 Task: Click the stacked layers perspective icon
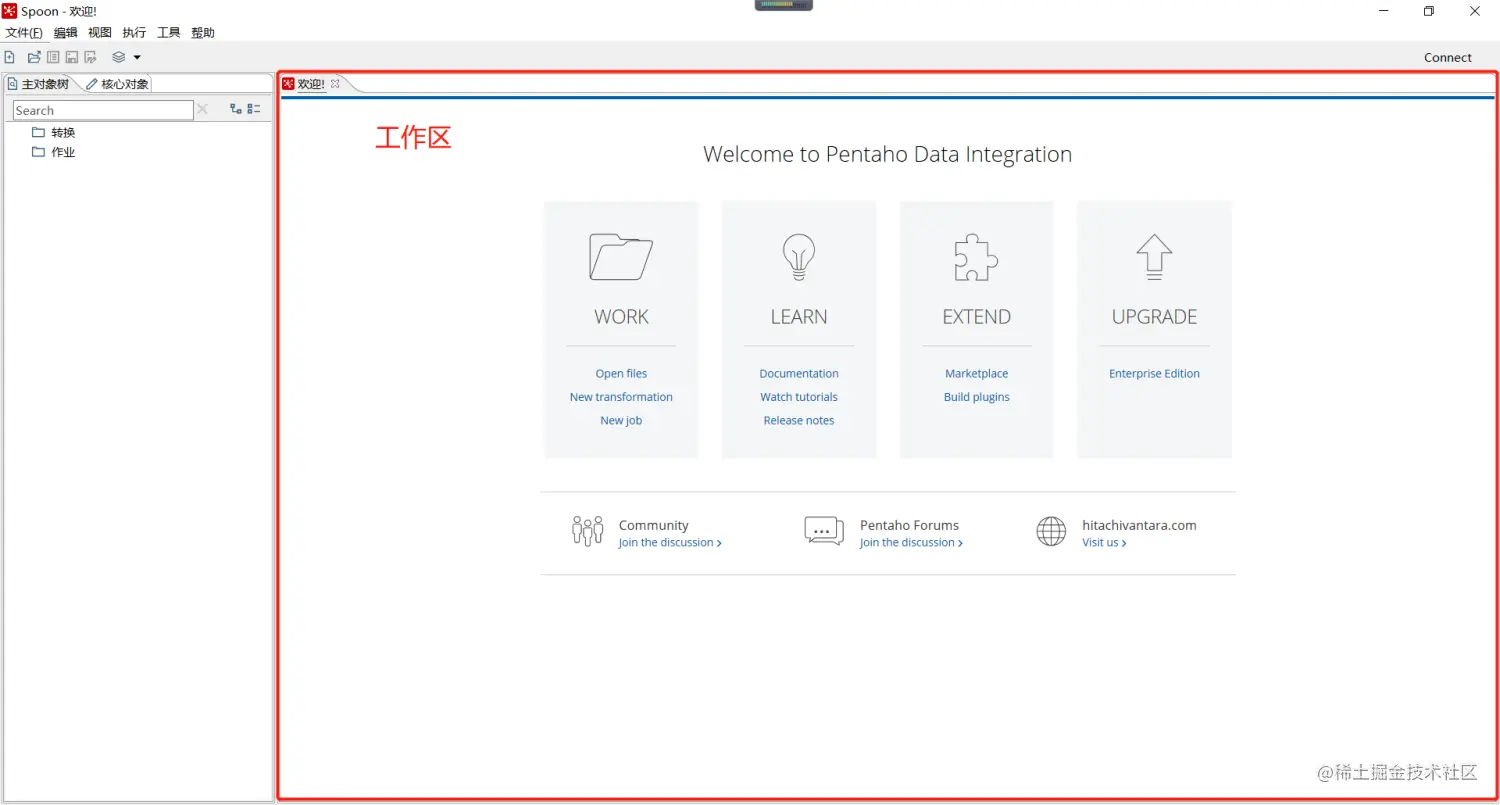coord(119,57)
